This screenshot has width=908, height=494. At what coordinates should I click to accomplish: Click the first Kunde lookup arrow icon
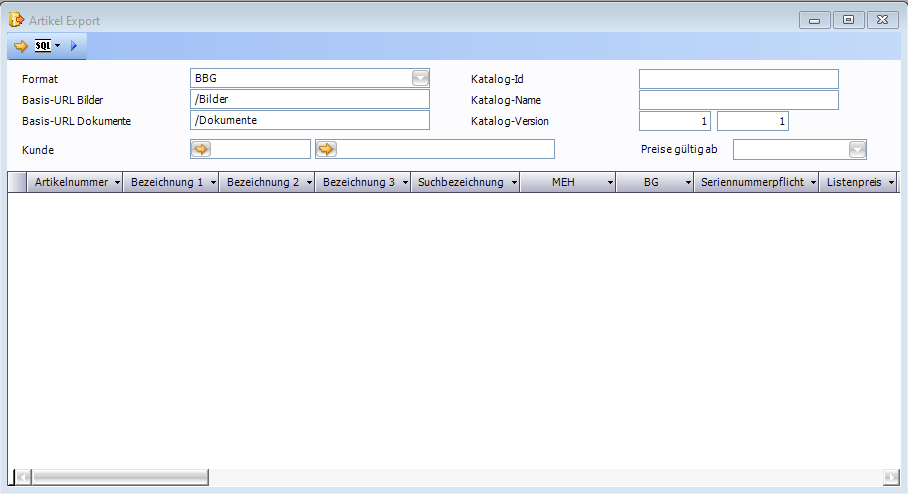tap(202, 149)
